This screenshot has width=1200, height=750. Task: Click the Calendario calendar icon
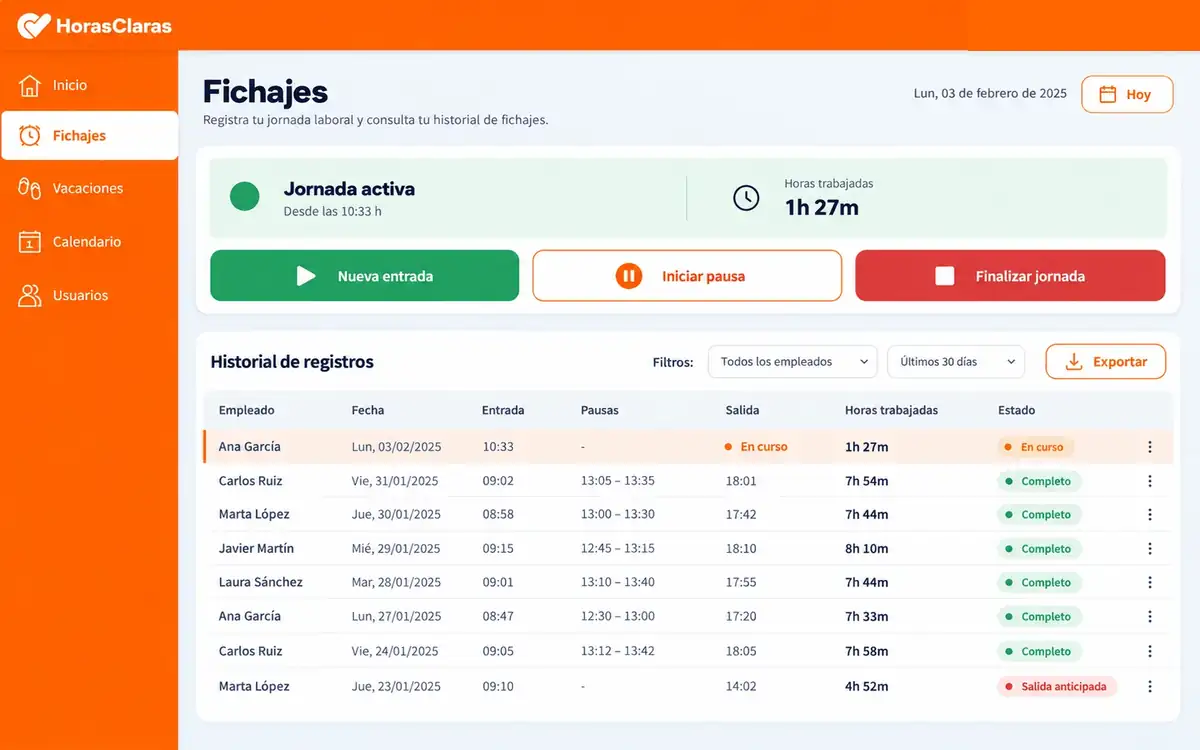[x=30, y=241]
